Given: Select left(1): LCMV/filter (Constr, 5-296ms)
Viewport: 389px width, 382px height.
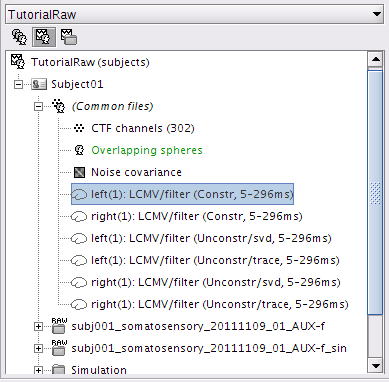Looking at the screenshot, I should pos(192,194).
